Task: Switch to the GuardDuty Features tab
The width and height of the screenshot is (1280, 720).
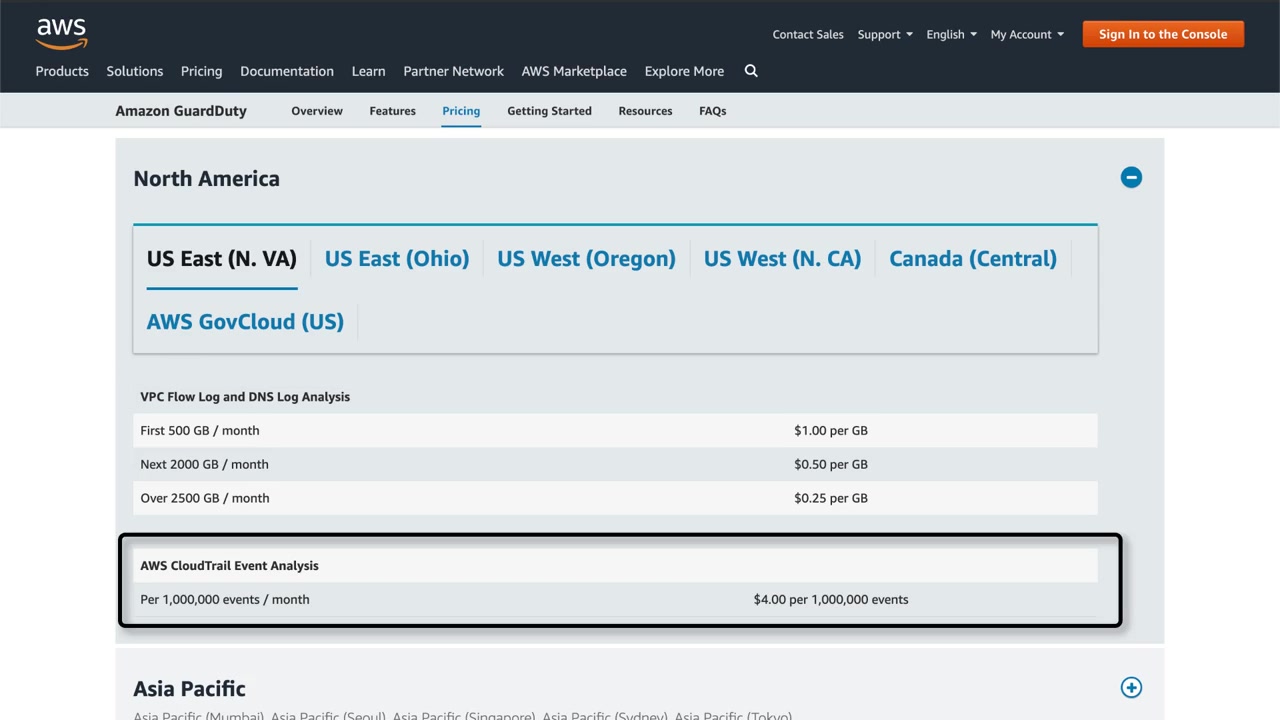Action: [x=392, y=111]
